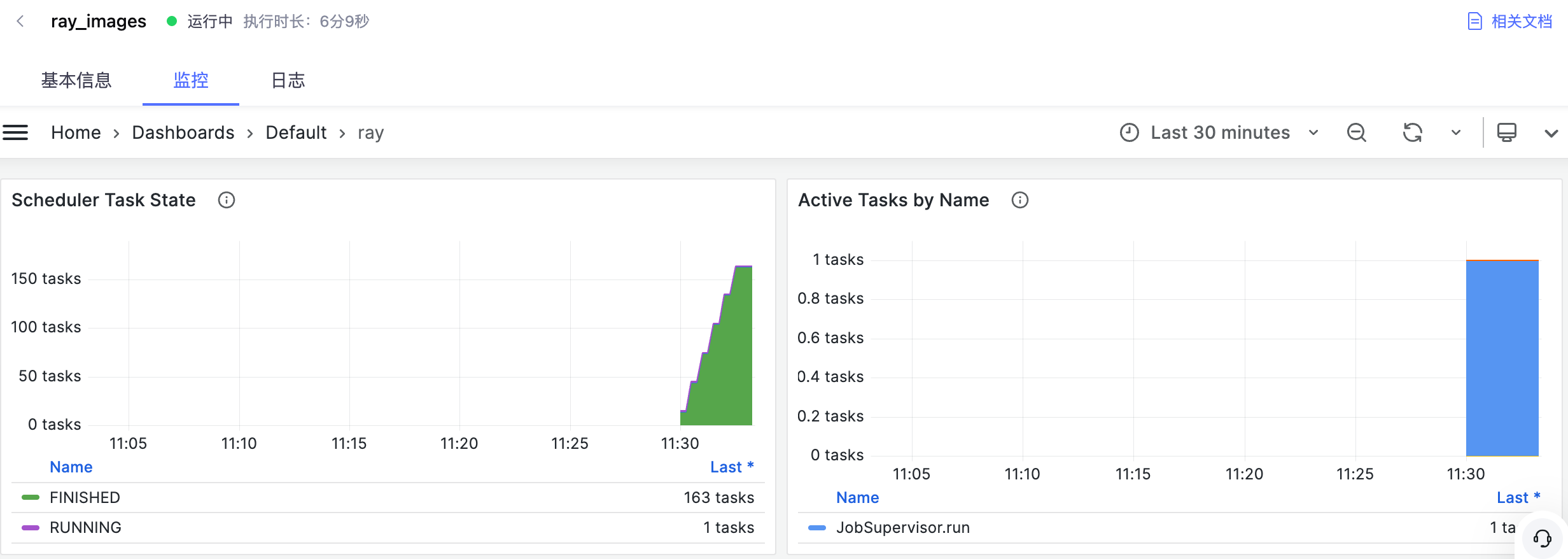Expand the top toolbar collapse chevron
Image resolution: width=1568 pixels, height=559 pixels.
pyautogui.click(x=1551, y=133)
